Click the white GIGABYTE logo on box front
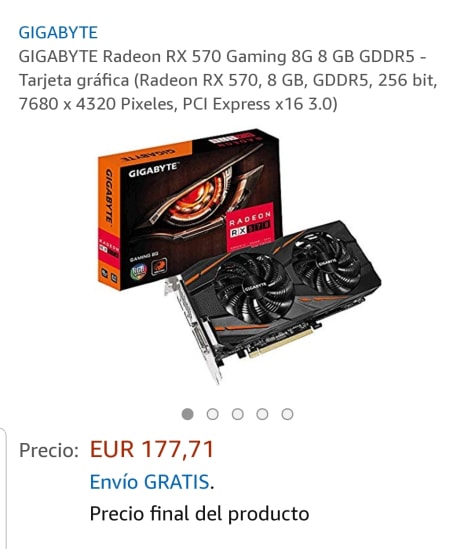This screenshot has height=549, width=475. tap(152, 170)
